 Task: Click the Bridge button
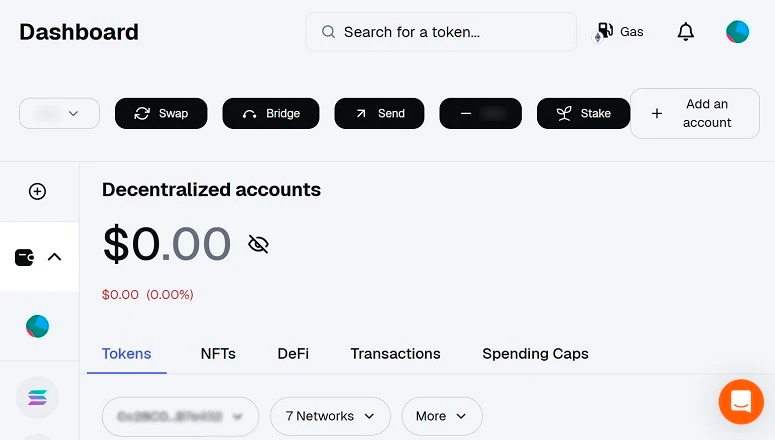271,113
